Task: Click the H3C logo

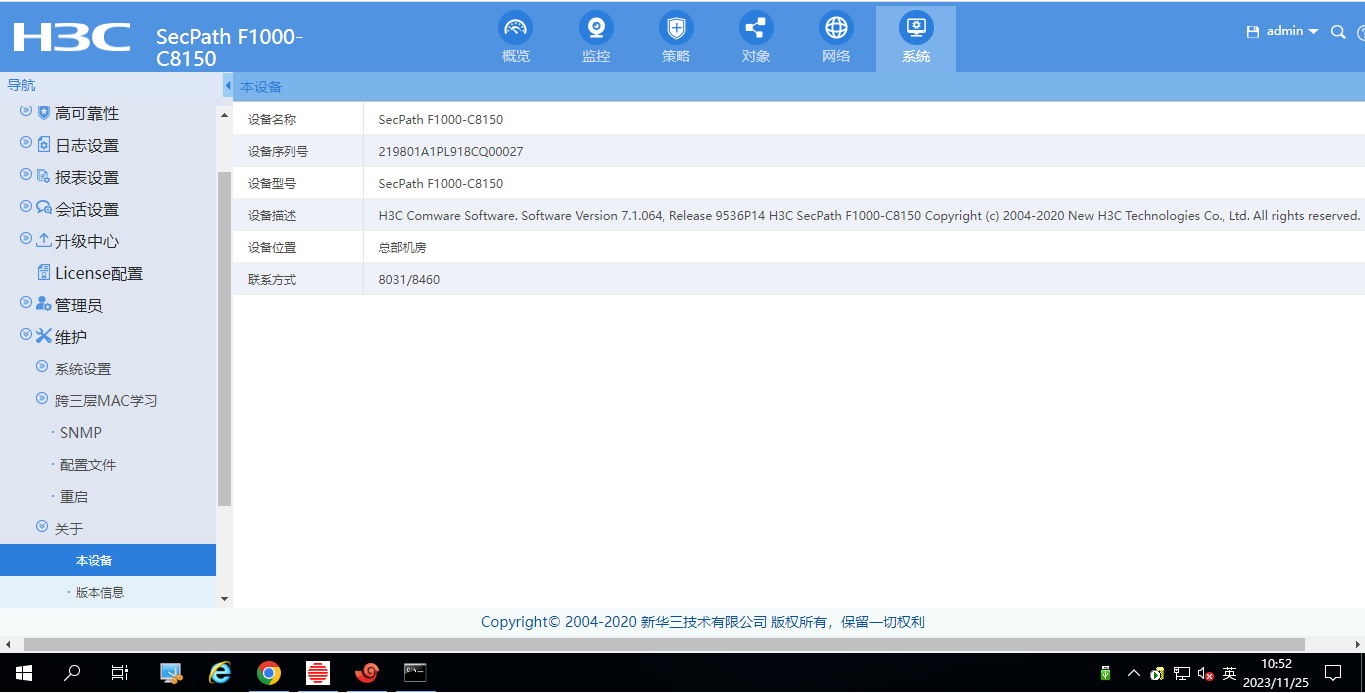Action: pos(72,37)
